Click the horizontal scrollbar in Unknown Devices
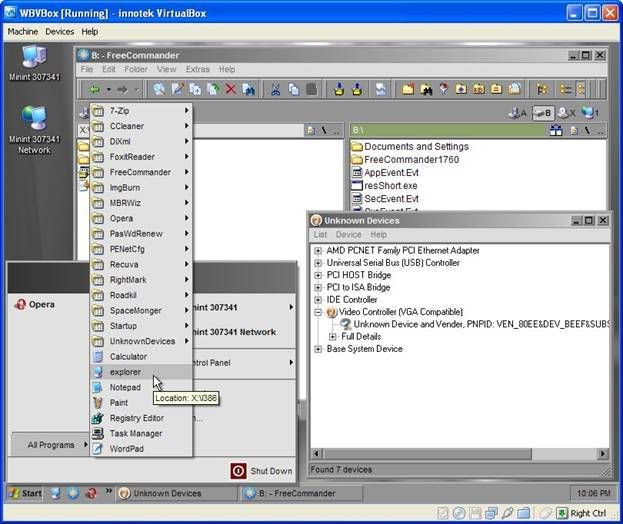Image resolution: width=623 pixels, height=524 pixels. 428,453
